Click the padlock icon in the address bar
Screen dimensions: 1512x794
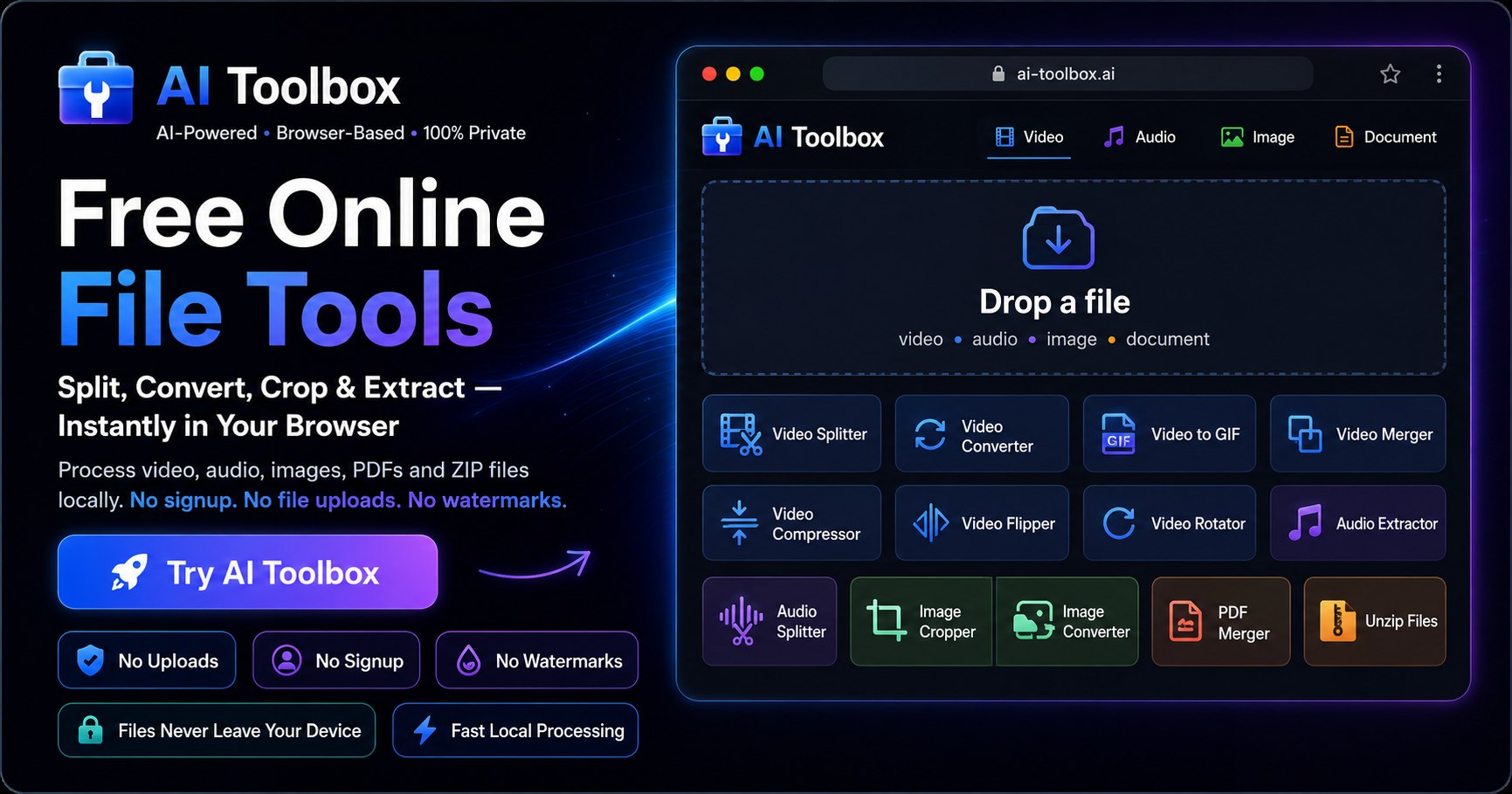998,74
